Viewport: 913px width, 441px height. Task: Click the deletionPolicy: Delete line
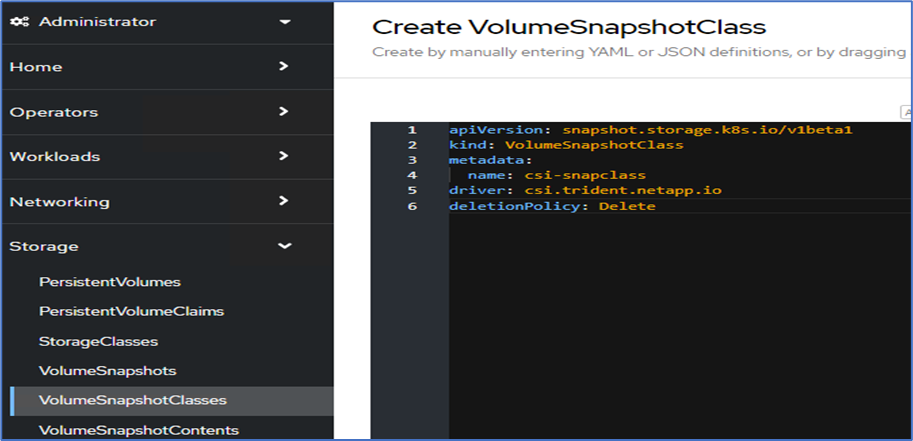[x=552, y=206]
